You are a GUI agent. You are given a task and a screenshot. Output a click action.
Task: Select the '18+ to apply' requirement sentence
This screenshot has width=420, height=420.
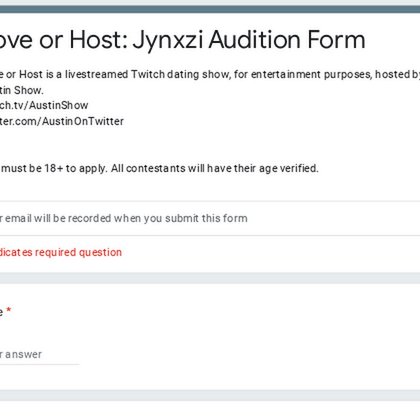[x=159, y=168]
